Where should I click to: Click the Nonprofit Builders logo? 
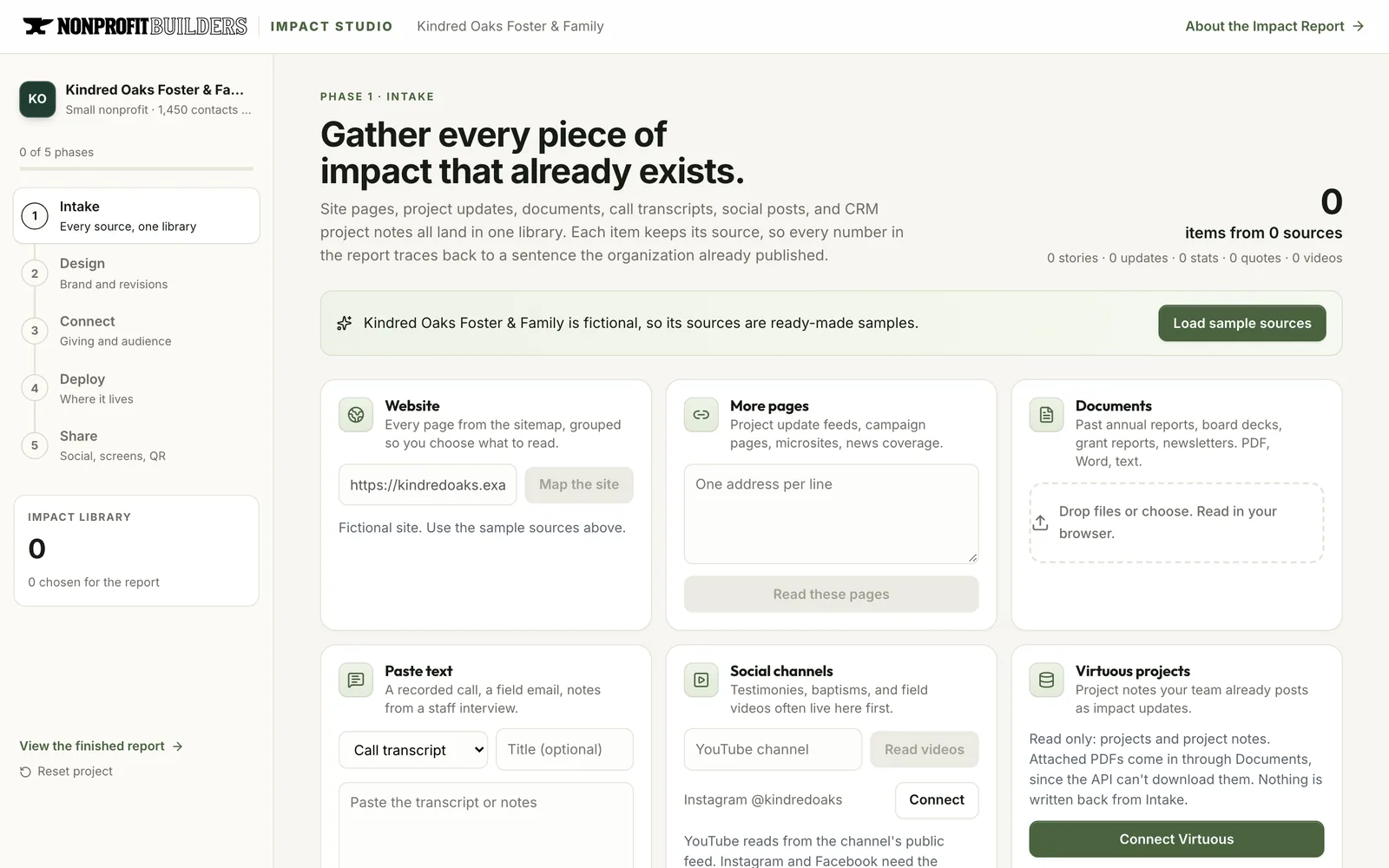point(135,26)
